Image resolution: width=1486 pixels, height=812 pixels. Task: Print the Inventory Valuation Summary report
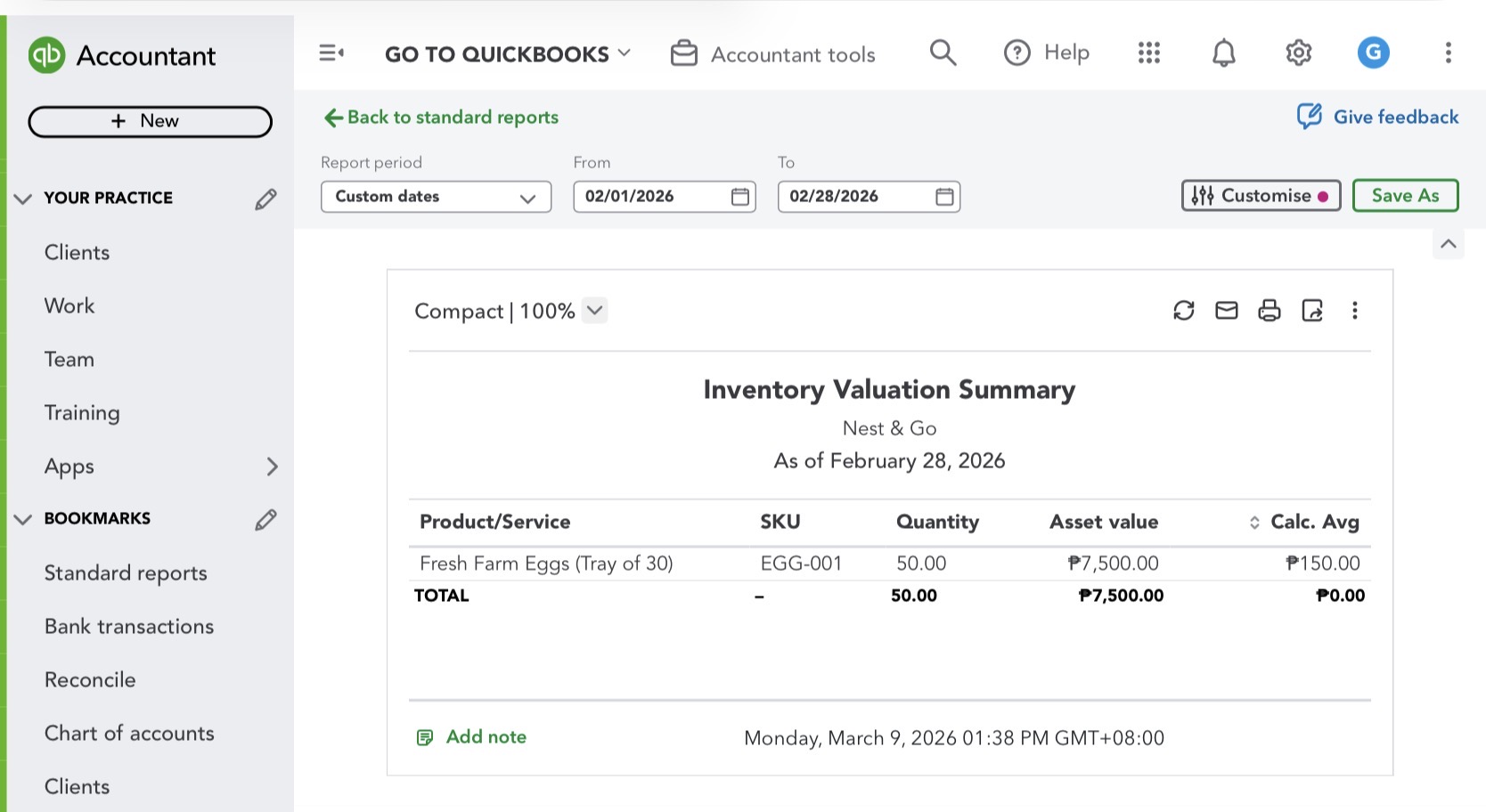click(1270, 311)
